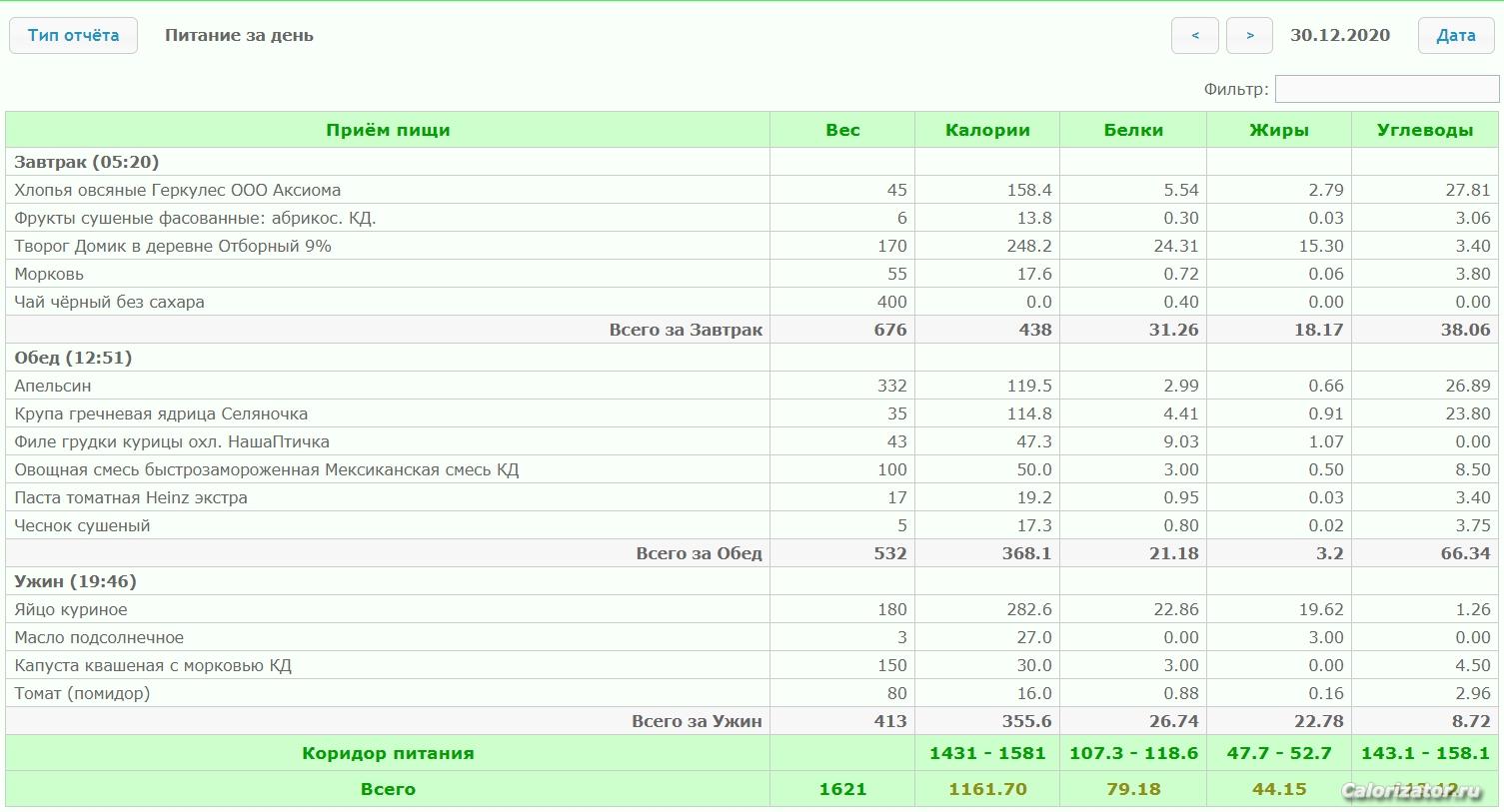
Task: Click total calories value 1161.70
Action: (x=987, y=789)
